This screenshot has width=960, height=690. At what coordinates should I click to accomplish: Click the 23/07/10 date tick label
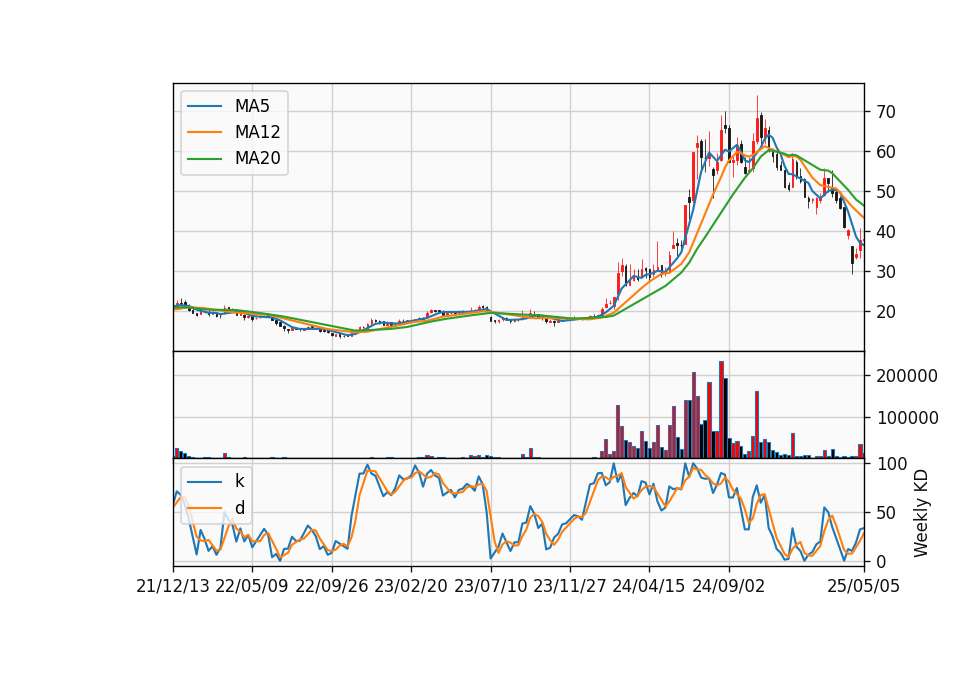pyautogui.click(x=490, y=586)
